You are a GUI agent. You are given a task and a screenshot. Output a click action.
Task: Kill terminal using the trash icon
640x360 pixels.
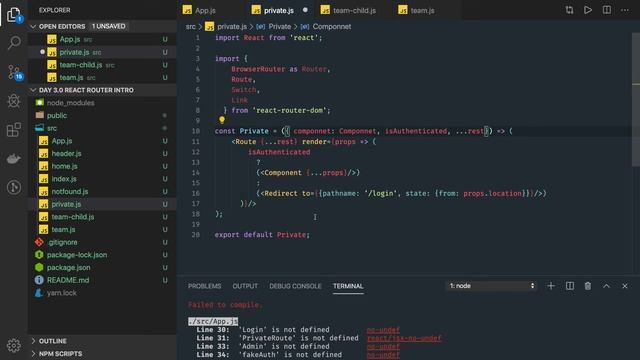(588, 286)
